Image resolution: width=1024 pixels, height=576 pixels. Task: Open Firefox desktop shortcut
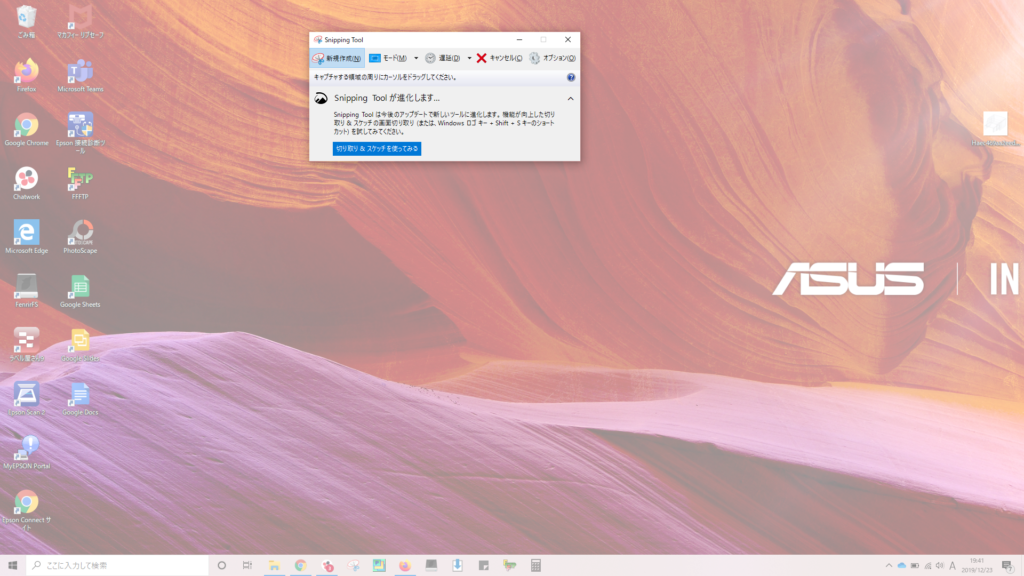26,72
